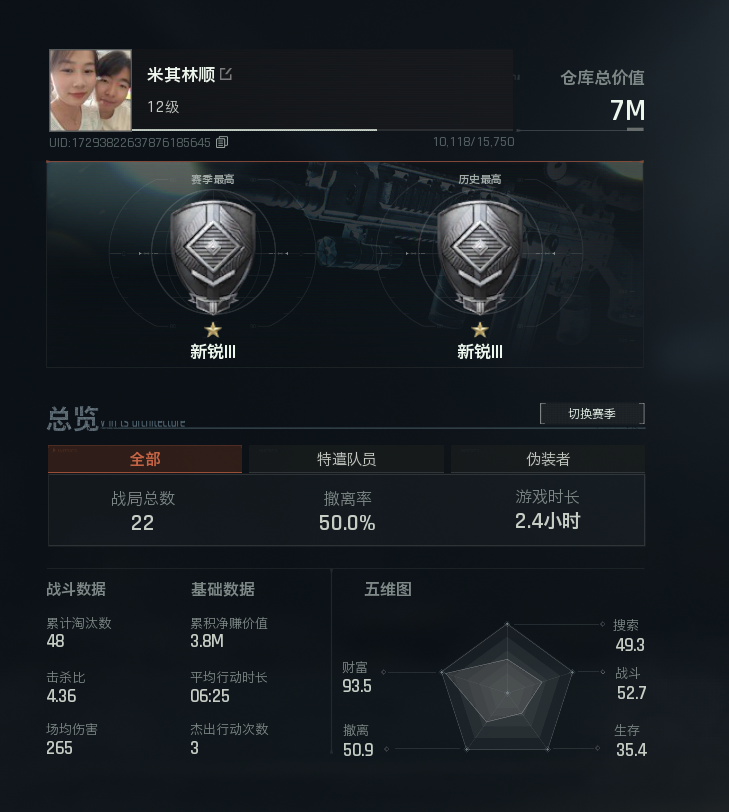Open the player avatar photo
729x812 pixels.
(x=90, y=90)
